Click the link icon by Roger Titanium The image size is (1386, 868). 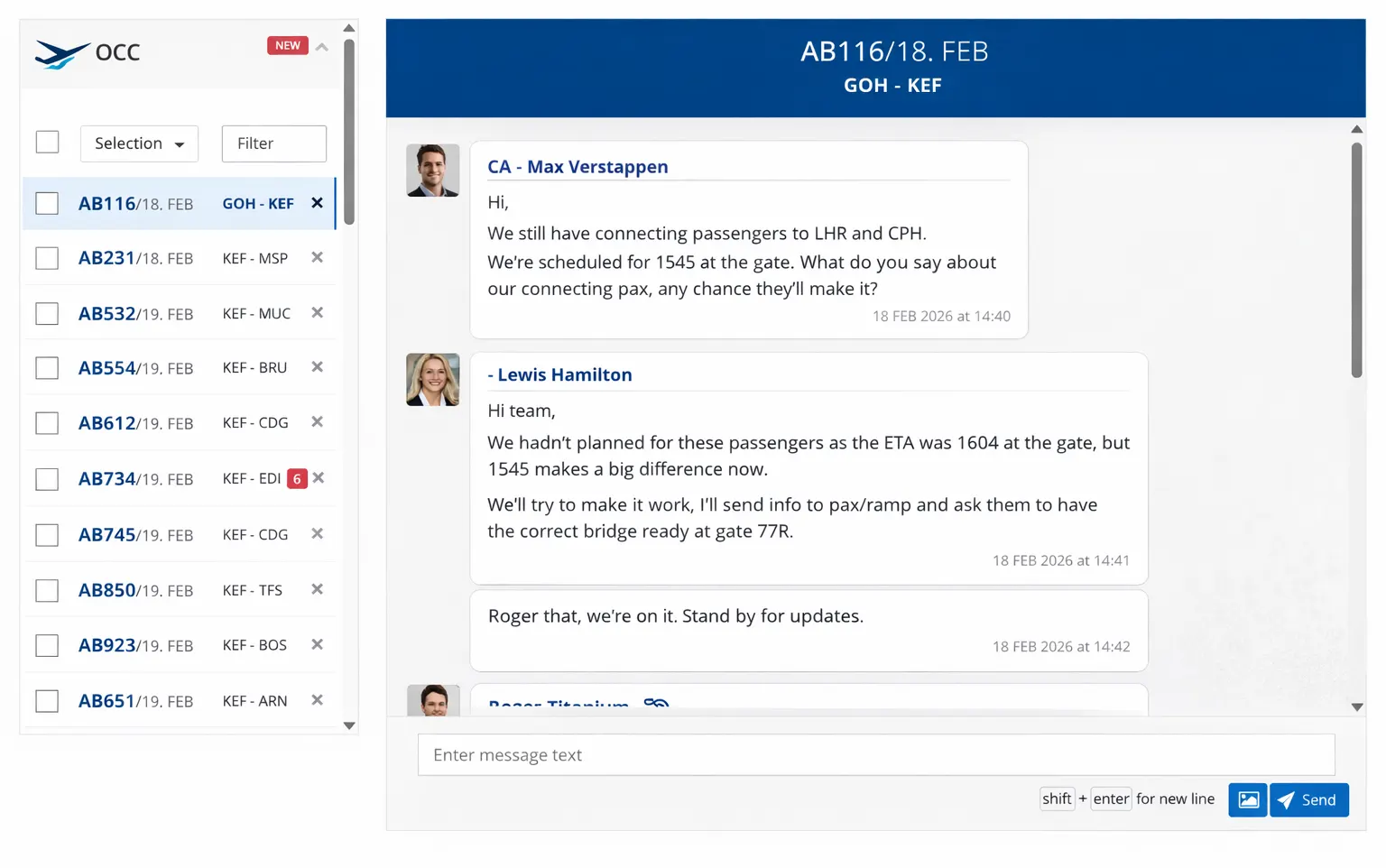(x=656, y=703)
